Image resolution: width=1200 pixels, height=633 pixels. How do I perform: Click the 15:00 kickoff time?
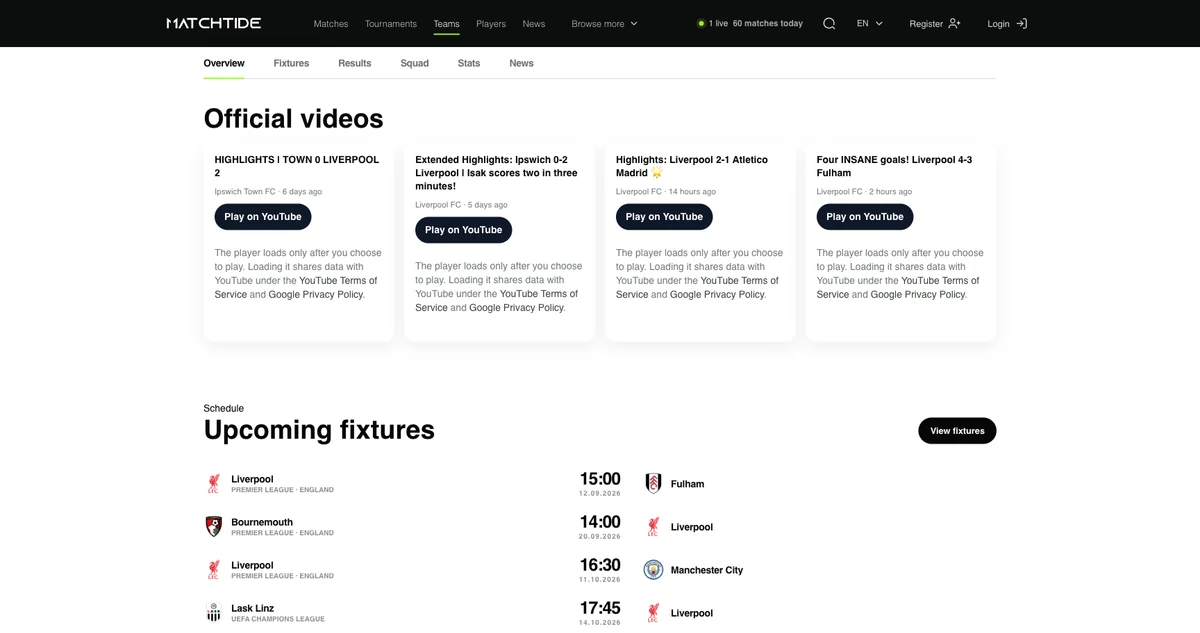click(x=600, y=479)
